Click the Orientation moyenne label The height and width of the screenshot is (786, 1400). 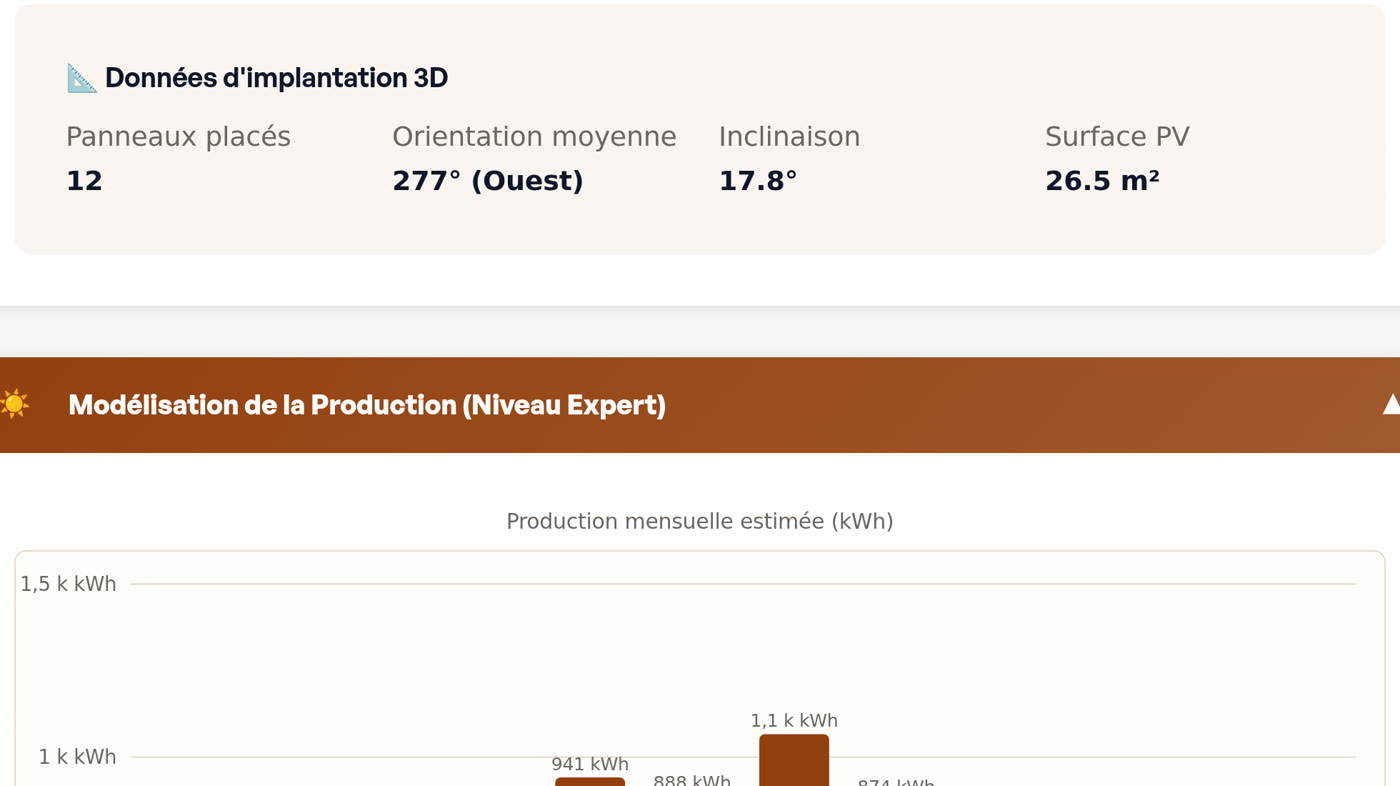click(534, 137)
